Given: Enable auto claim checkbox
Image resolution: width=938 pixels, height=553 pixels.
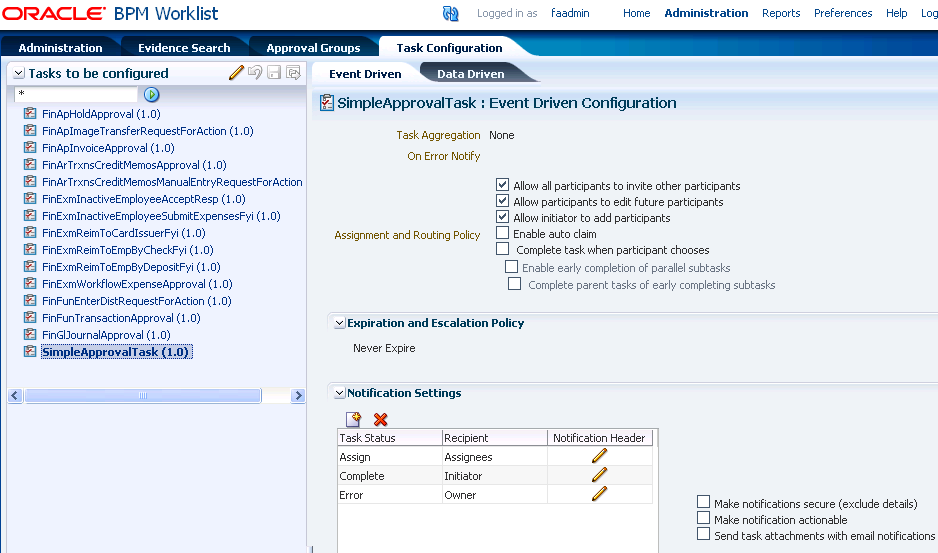Looking at the screenshot, I should (x=502, y=232).
